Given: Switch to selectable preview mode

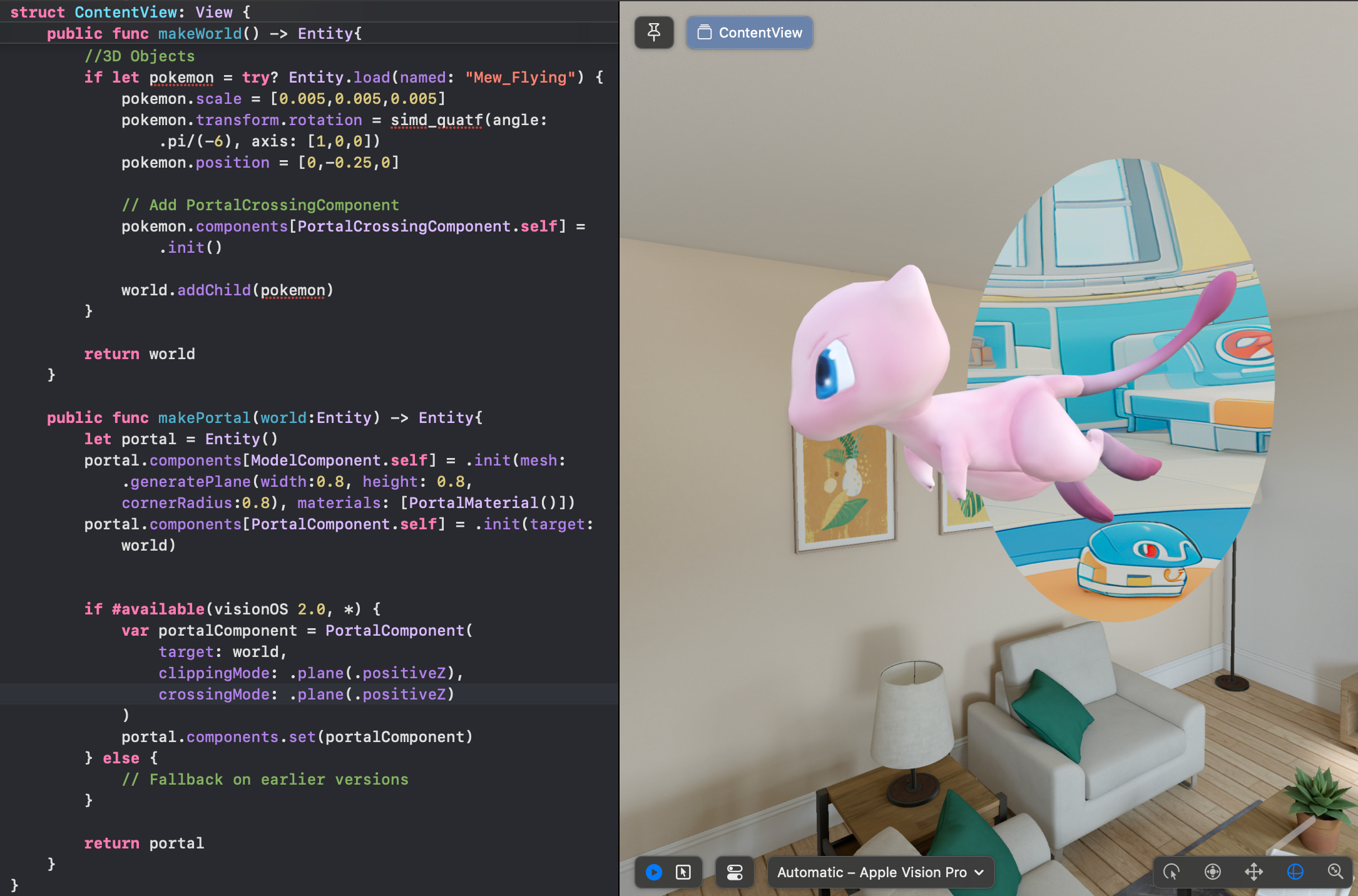Looking at the screenshot, I should (x=683, y=872).
